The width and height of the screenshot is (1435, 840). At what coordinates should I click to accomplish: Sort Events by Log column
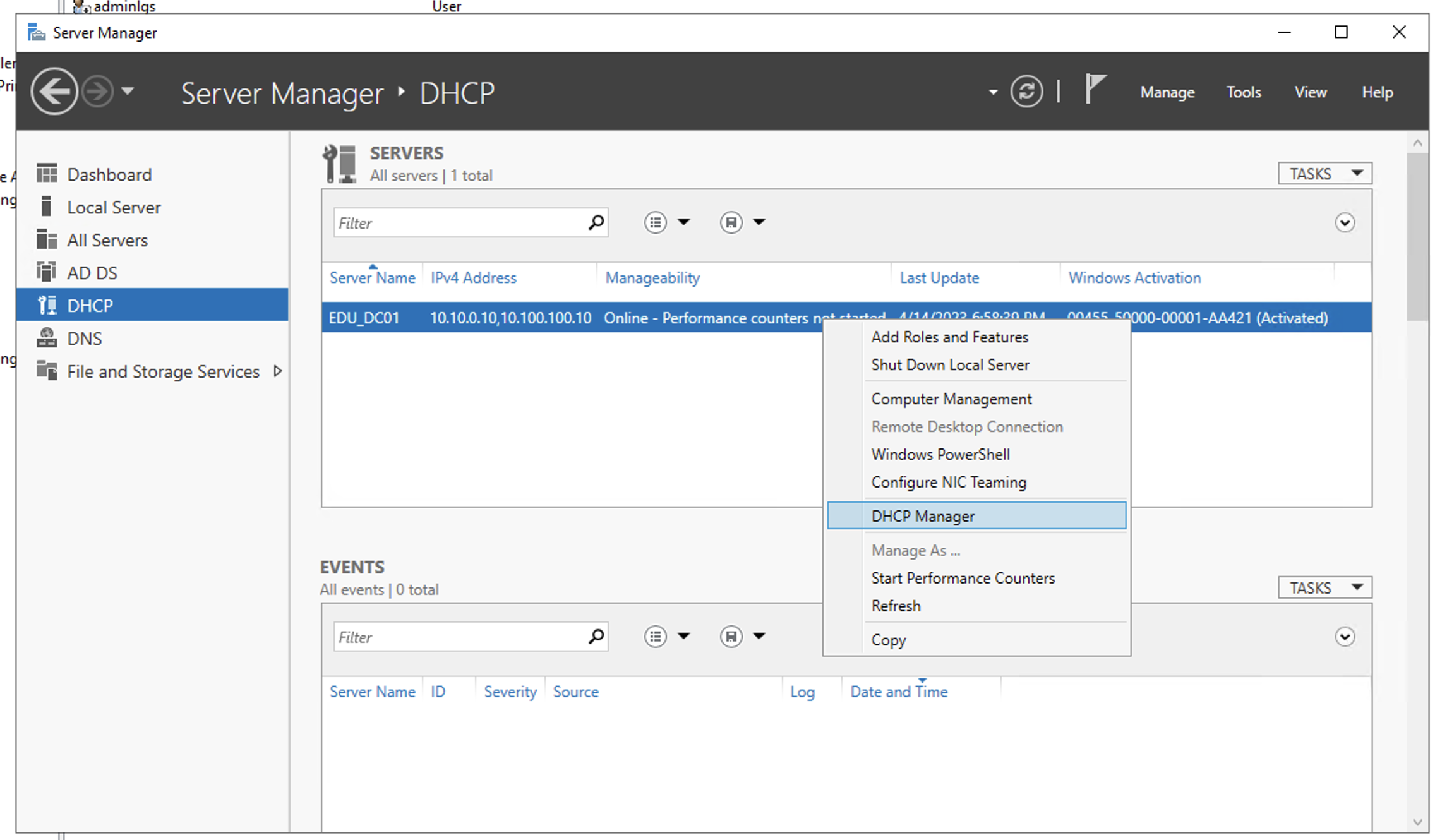click(x=802, y=692)
